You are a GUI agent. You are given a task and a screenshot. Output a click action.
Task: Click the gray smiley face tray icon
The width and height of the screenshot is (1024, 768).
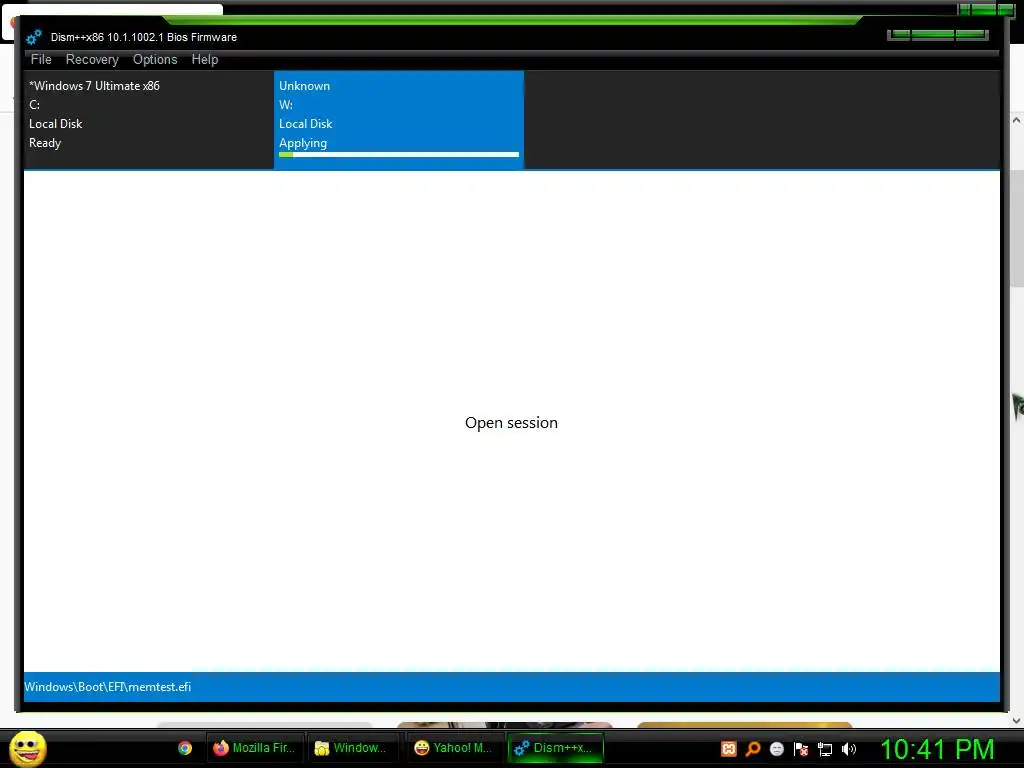pyautogui.click(x=776, y=749)
